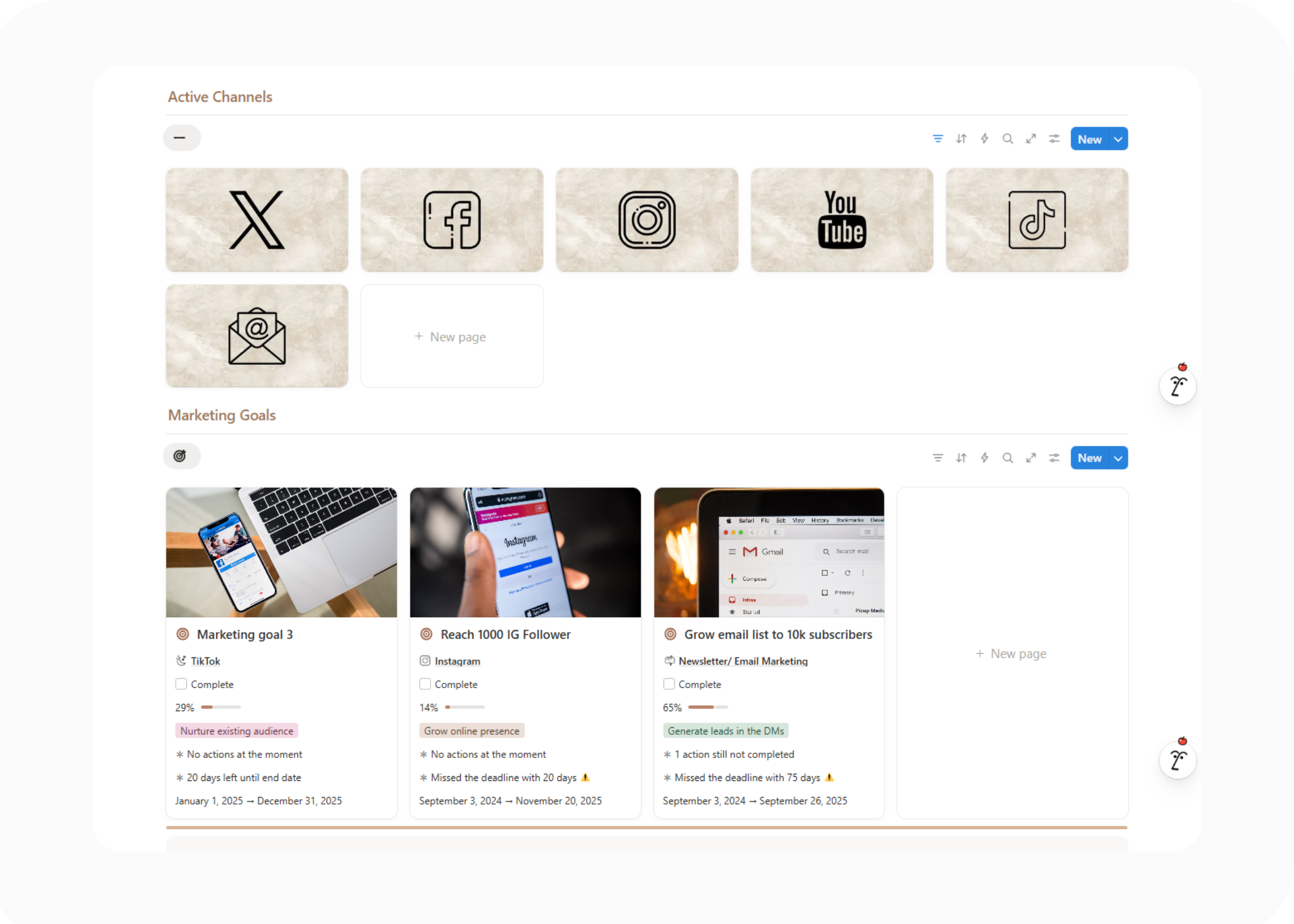Screen dimensions: 1294x924
Task: Click the search icon in Marketing Goals toolbar
Action: coord(1007,458)
